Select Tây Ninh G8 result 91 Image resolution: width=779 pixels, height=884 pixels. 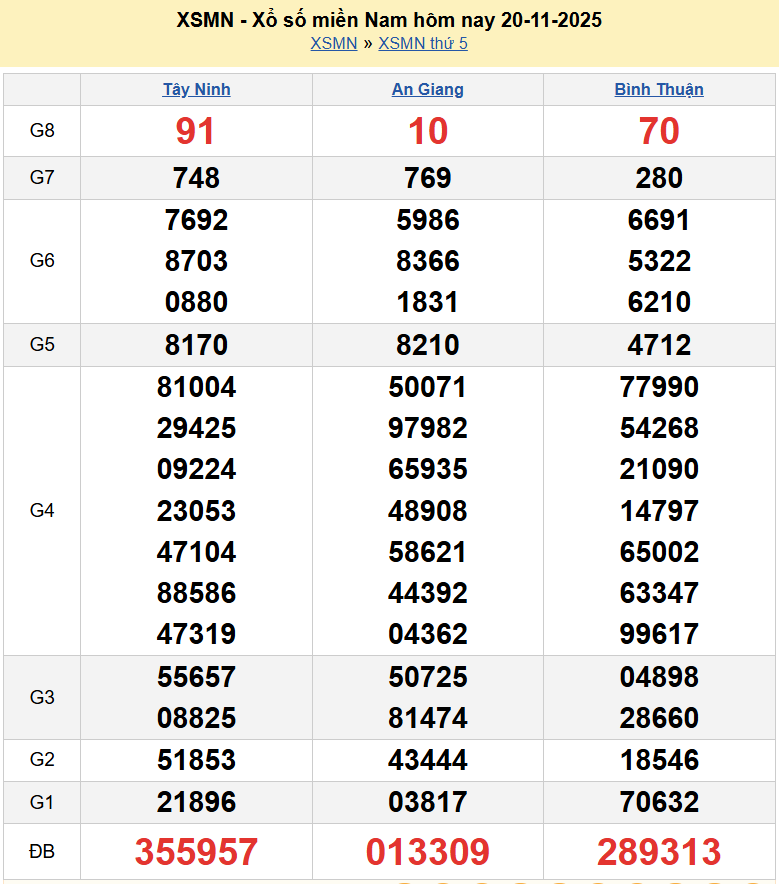(196, 131)
